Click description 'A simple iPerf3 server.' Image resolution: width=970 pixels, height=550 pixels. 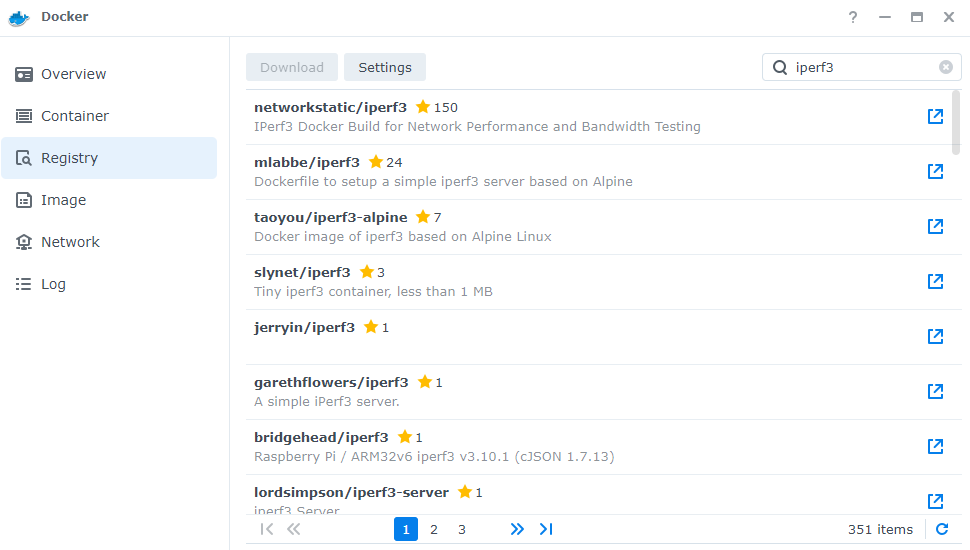pos(327,402)
